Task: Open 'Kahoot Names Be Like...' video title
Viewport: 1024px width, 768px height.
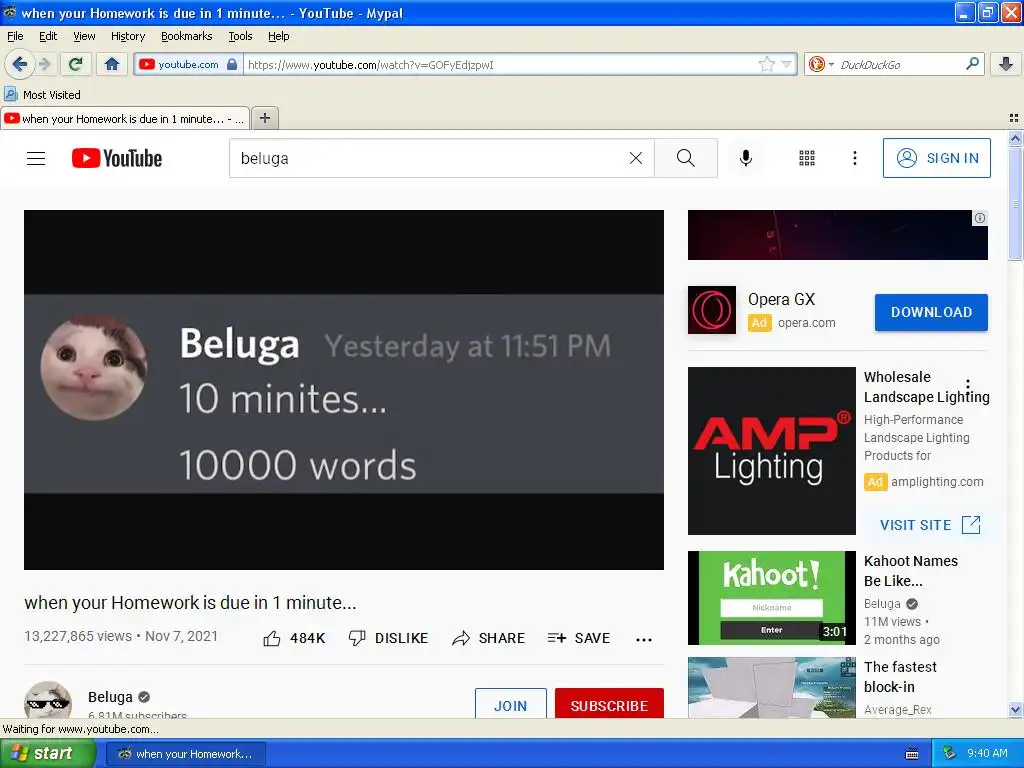Action: (910, 571)
